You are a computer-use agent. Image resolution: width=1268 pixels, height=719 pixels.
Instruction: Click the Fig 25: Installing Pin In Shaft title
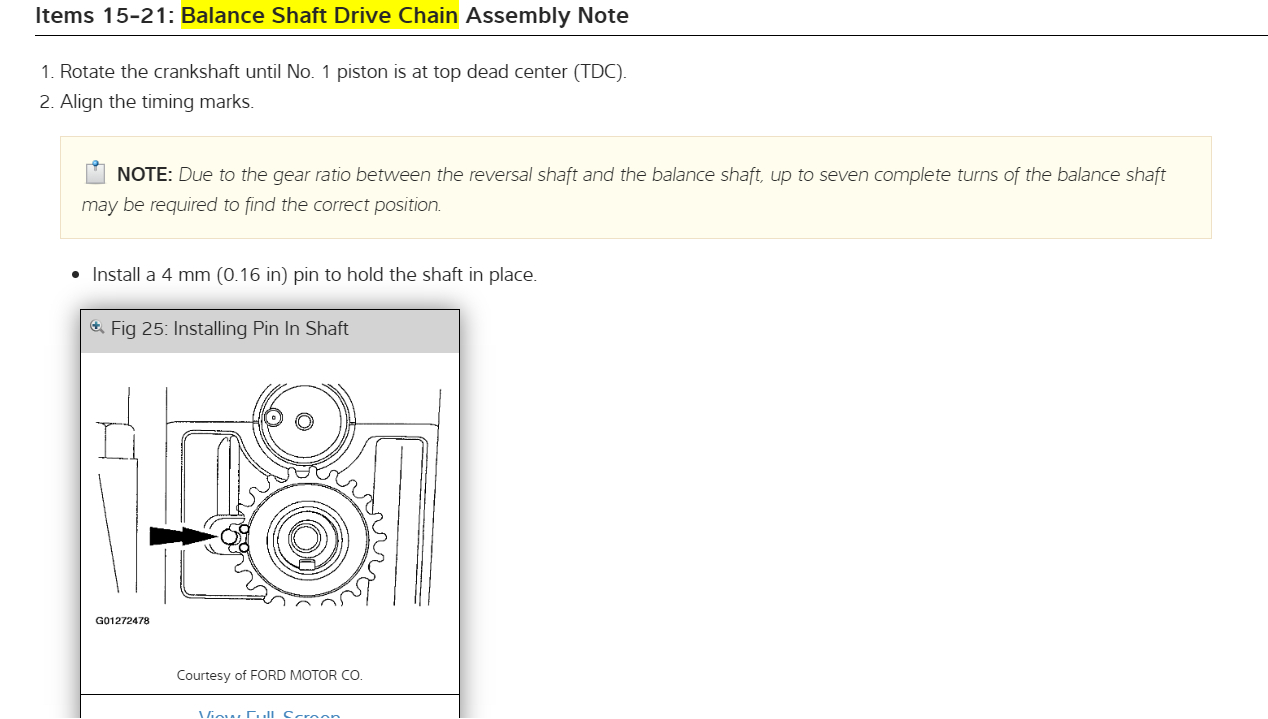click(230, 329)
